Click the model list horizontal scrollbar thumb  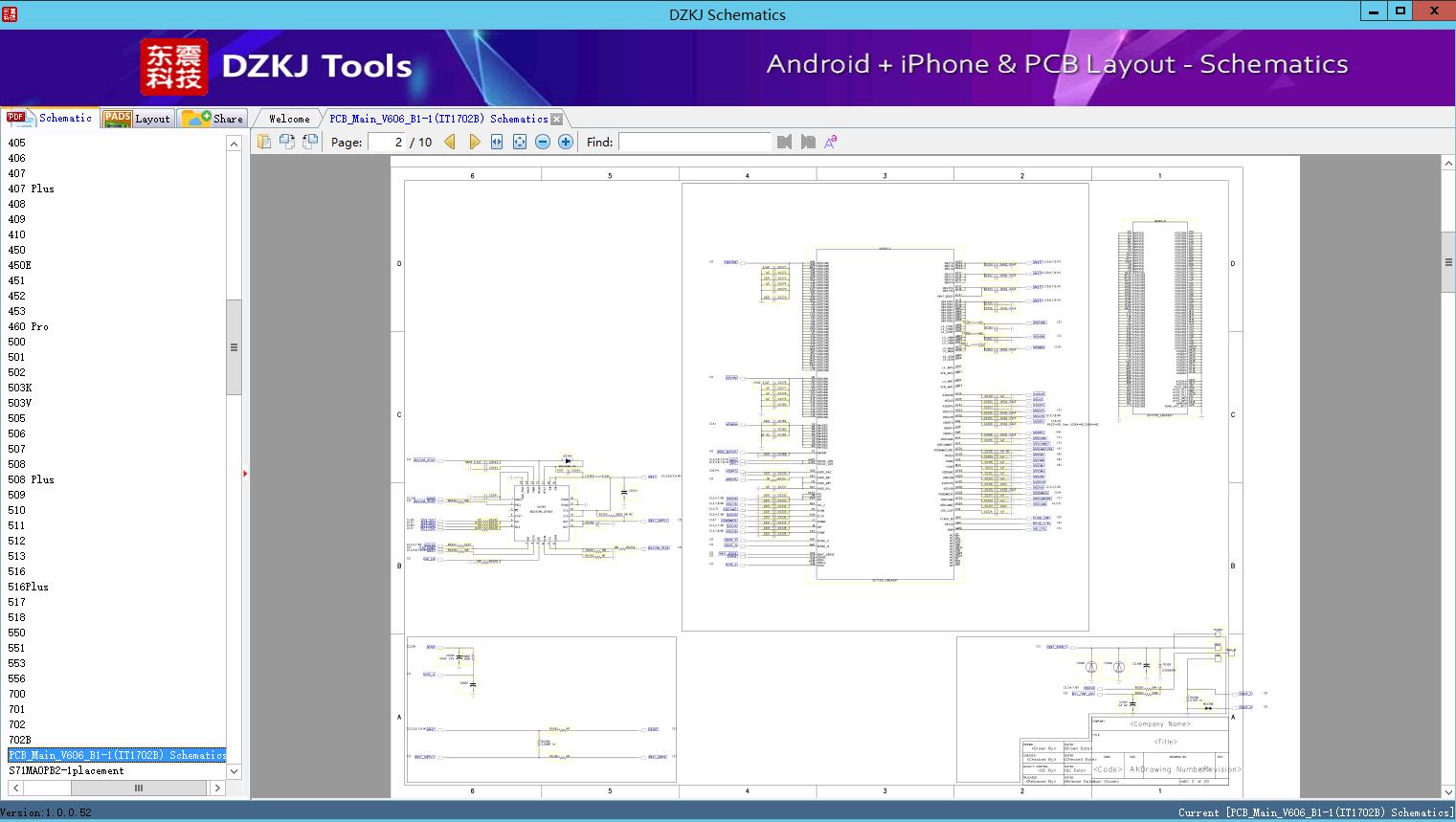139,788
